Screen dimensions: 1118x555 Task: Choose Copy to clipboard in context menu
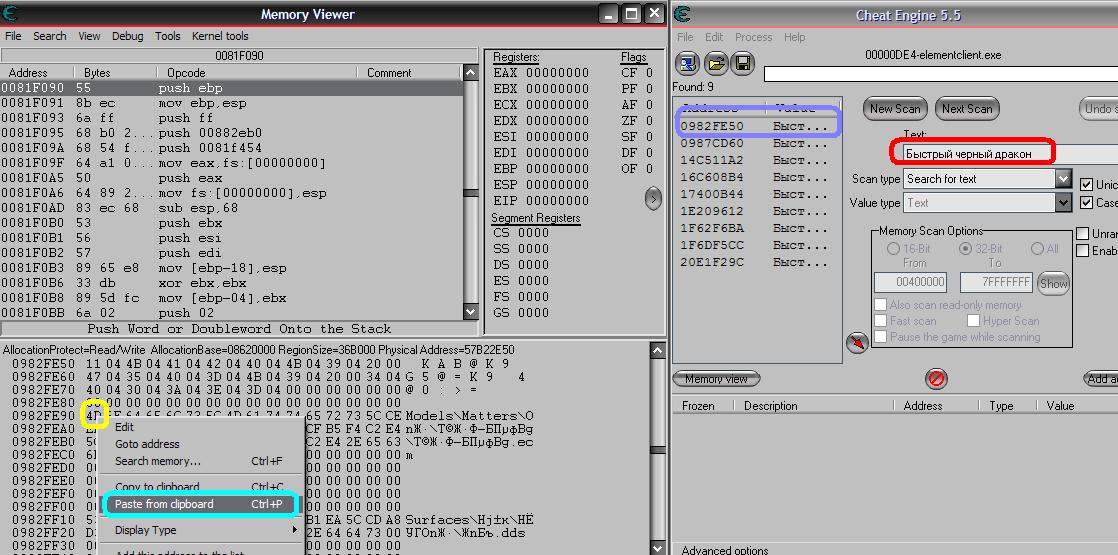tap(200, 487)
